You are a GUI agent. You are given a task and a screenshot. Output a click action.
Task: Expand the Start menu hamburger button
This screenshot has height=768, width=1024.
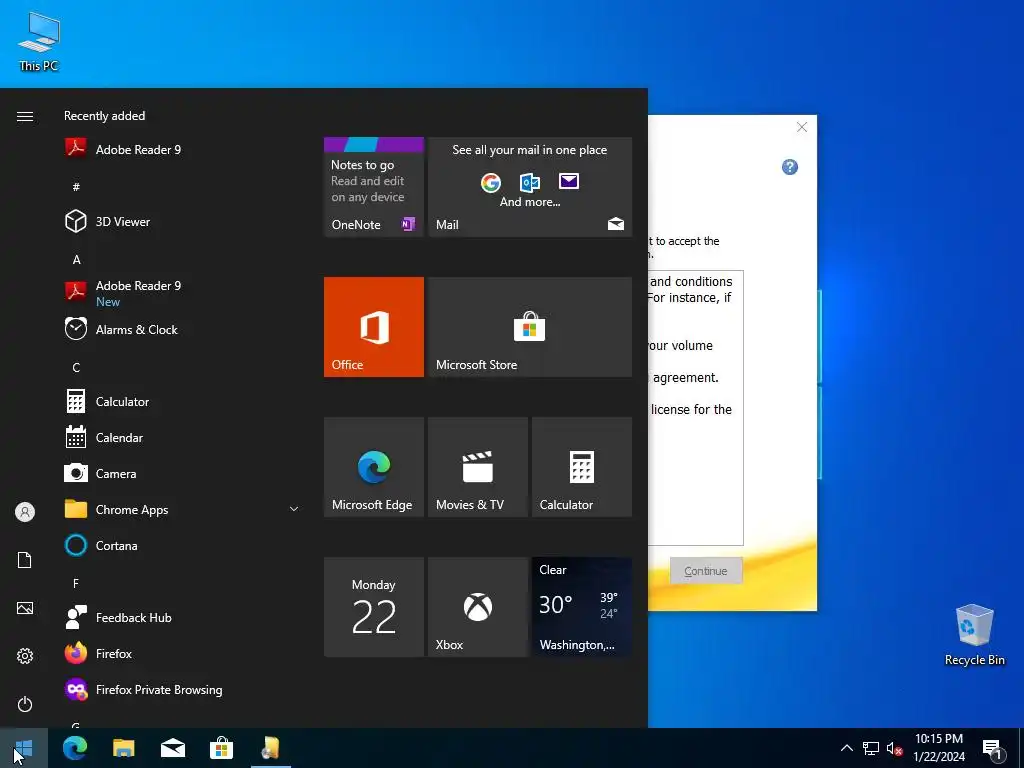pyautogui.click(x=25, y=116)
